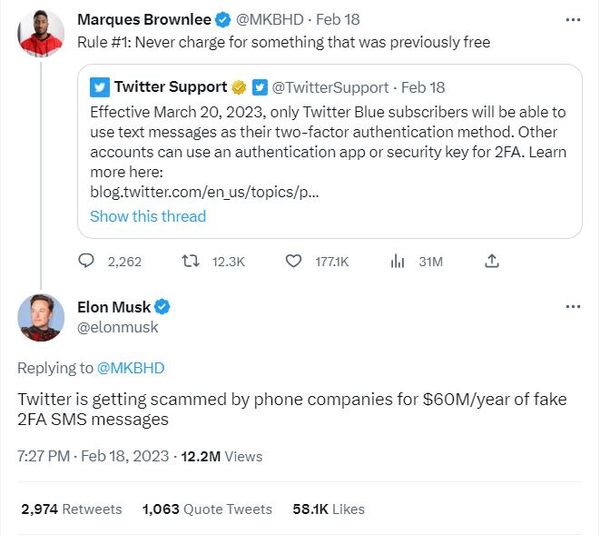View the 2,974 Retweets list
The image size is (600, 536).
tap(71, 509)
